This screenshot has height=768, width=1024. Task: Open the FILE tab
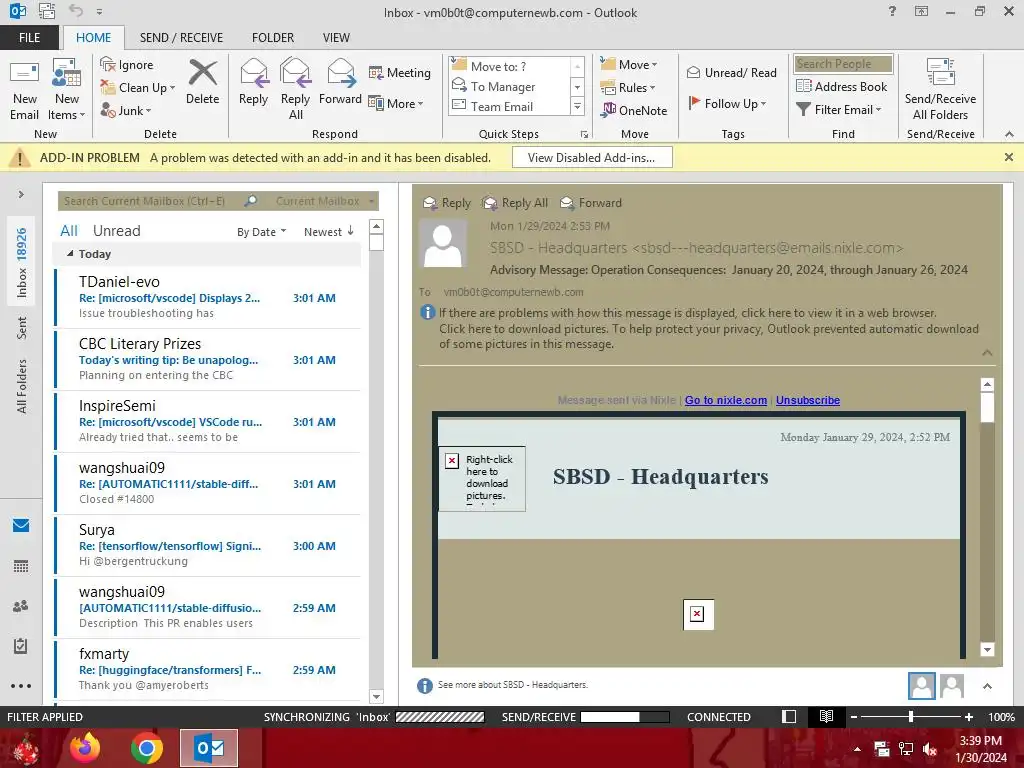point(29,38)
